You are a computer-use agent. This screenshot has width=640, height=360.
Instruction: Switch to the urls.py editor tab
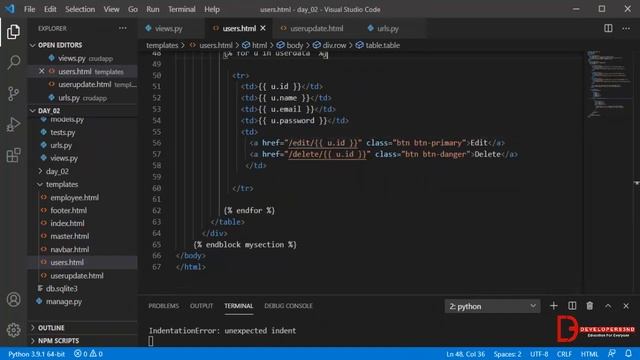[x=388, y=28]
